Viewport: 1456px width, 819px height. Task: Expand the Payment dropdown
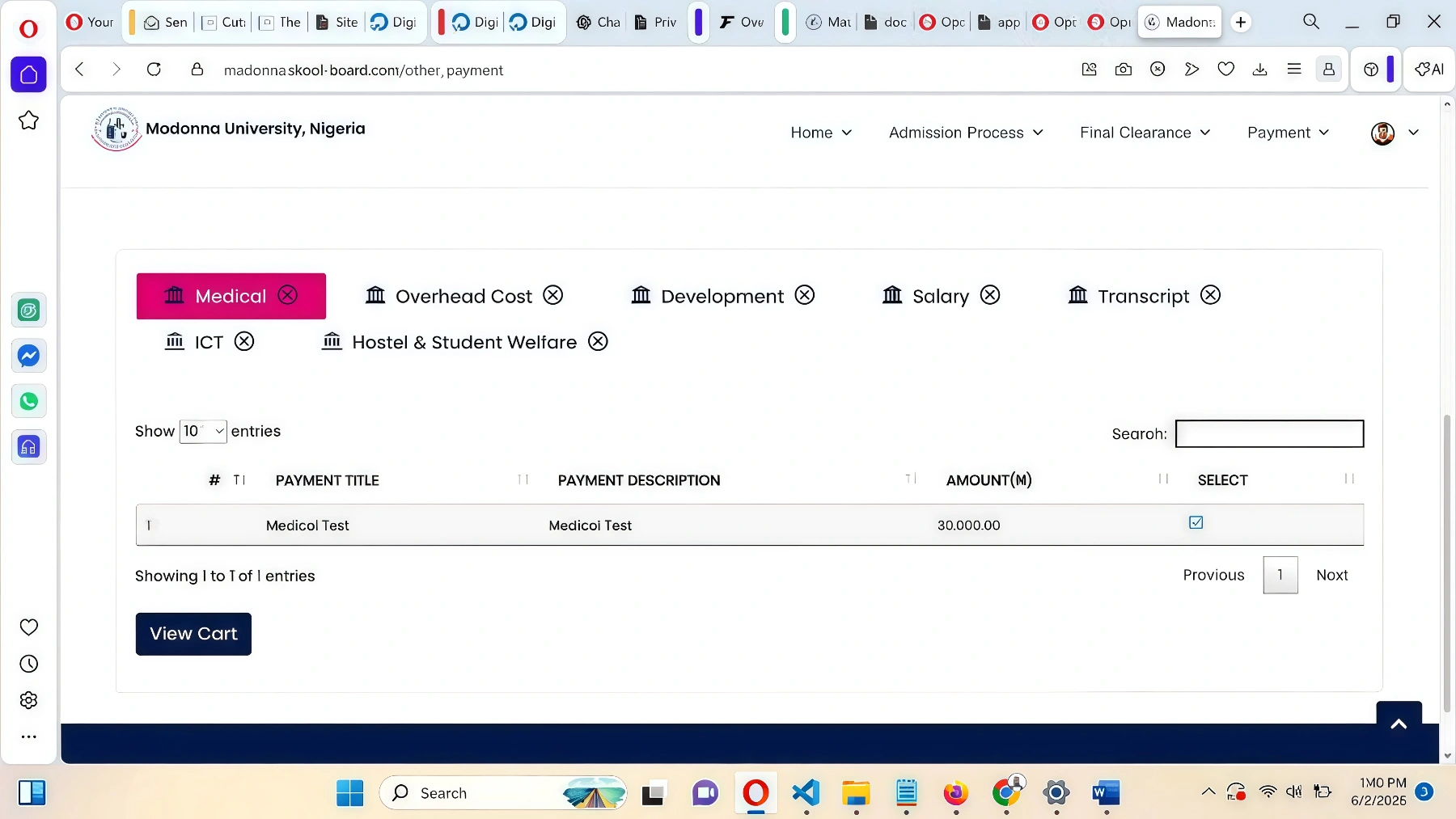click(1288, 133)
